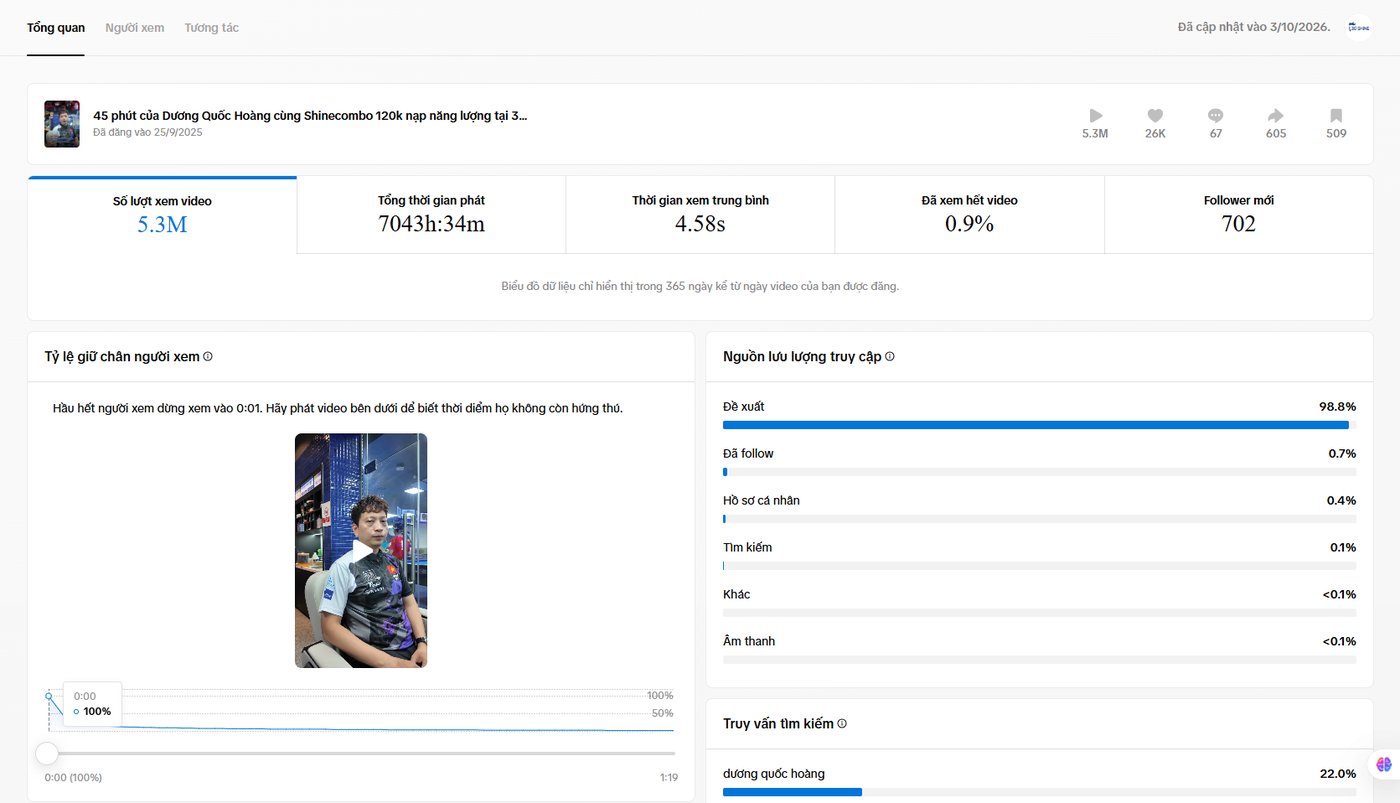The image size is (1400, 803).
Task: Click the info icon beside Truy vấn tìm kiếm
Action: point(842,723)
